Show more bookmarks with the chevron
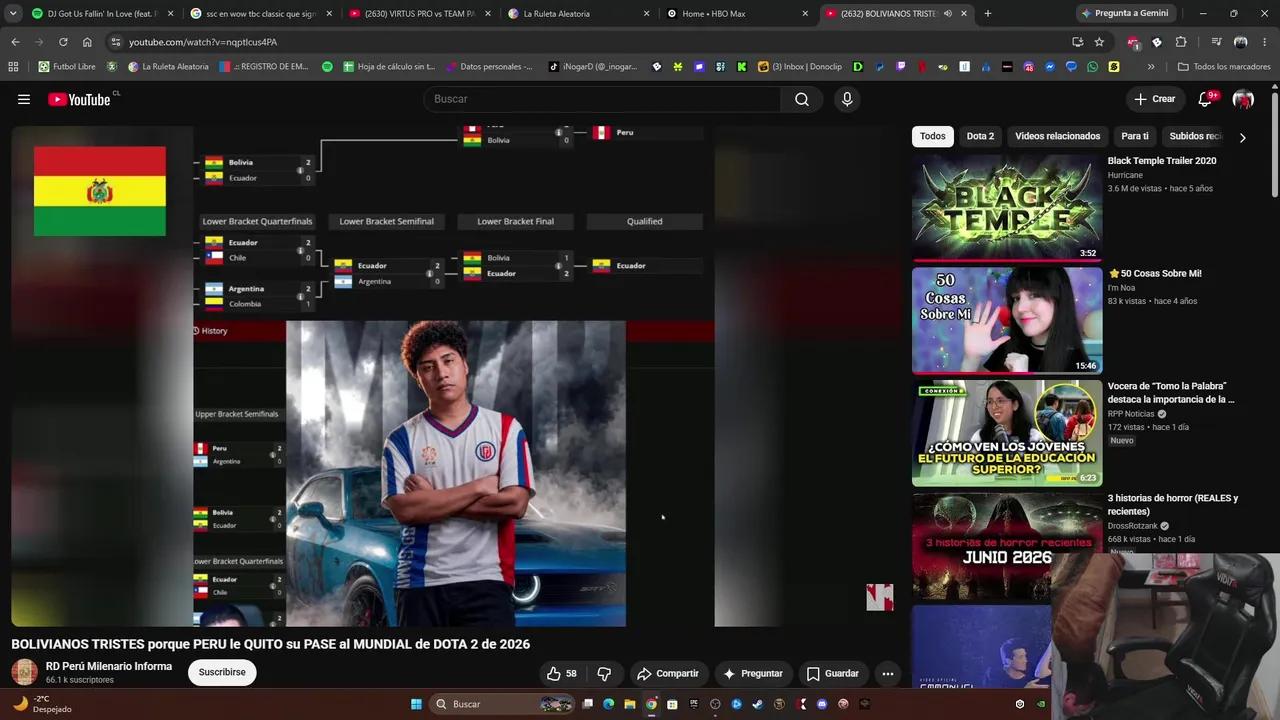The height and width of the screenshot is (720, 1280). [x=1151, y=67]
